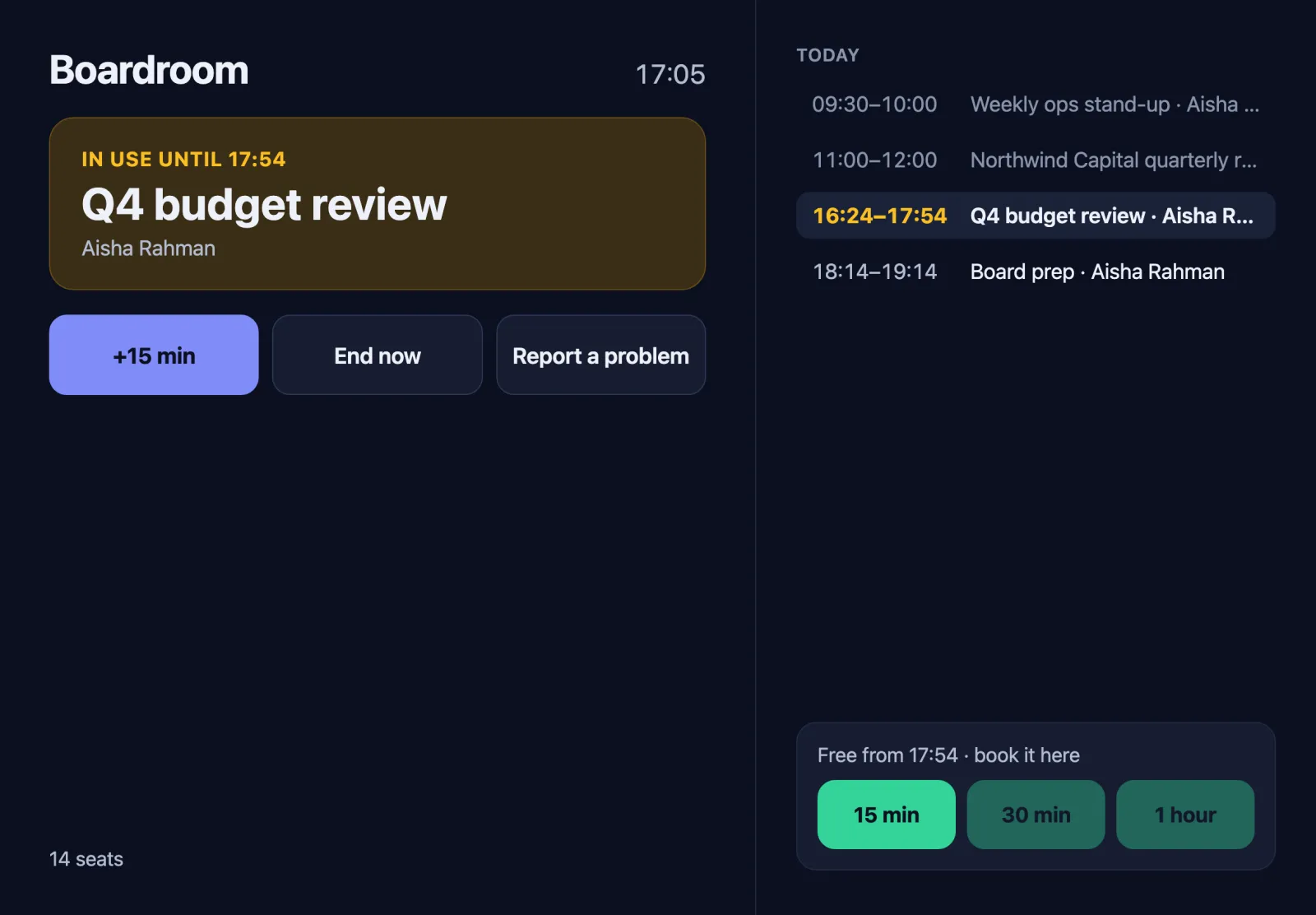
Task: Click the 17:05 clock display
Action: point(670,74)
